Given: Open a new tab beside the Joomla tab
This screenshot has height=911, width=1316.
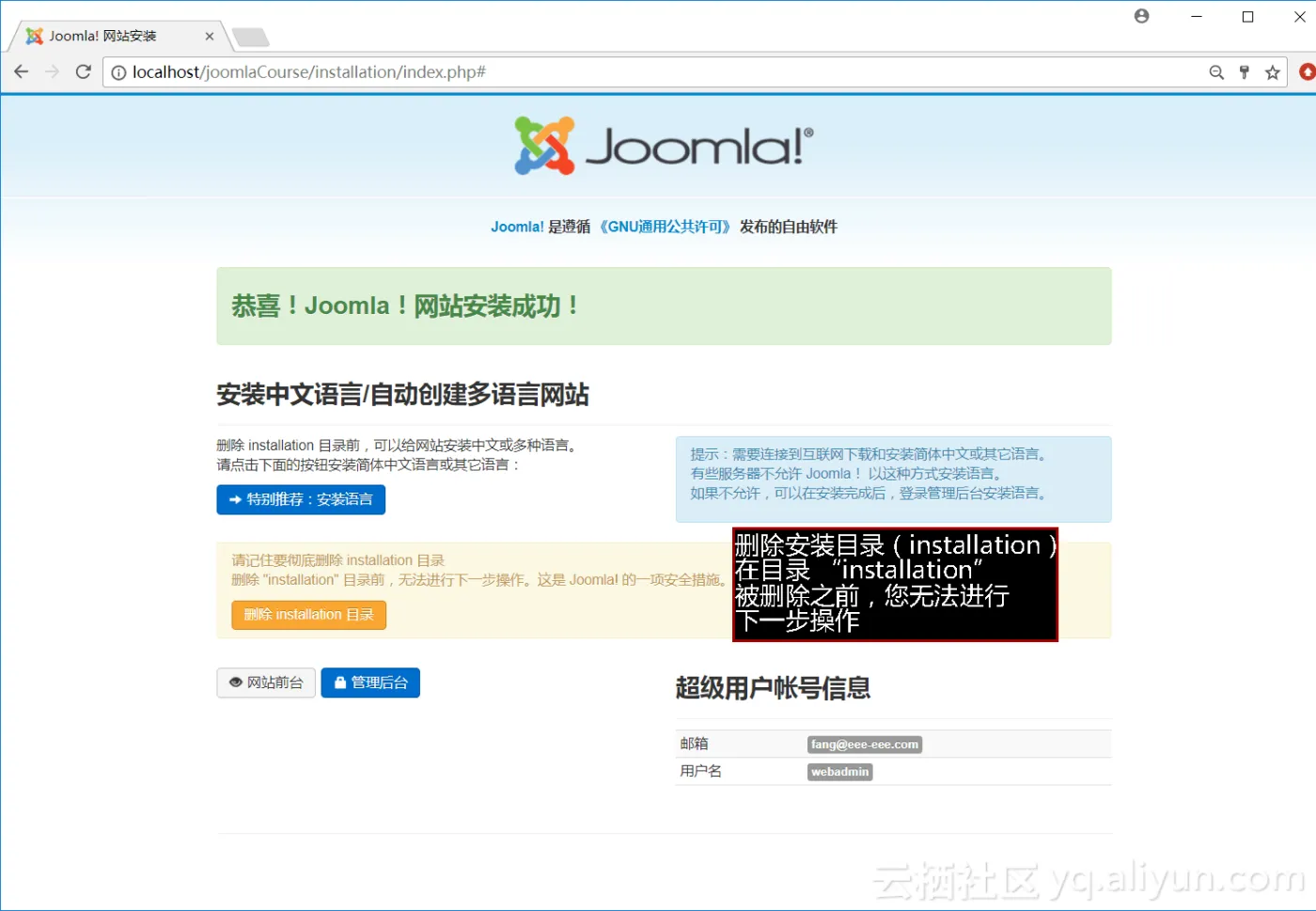Looking at the screenshot, I should point(251,38).
